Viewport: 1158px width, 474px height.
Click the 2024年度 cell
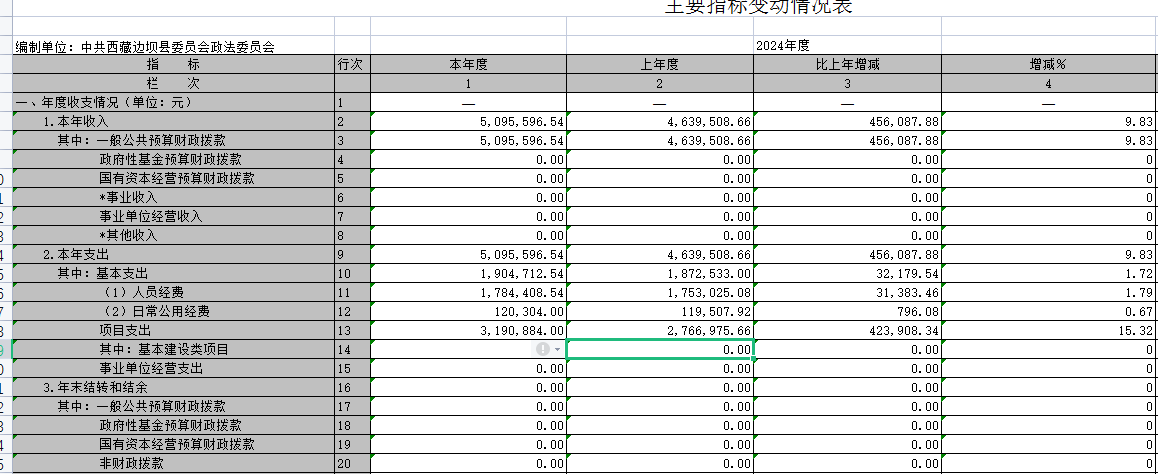pos(847,46)
